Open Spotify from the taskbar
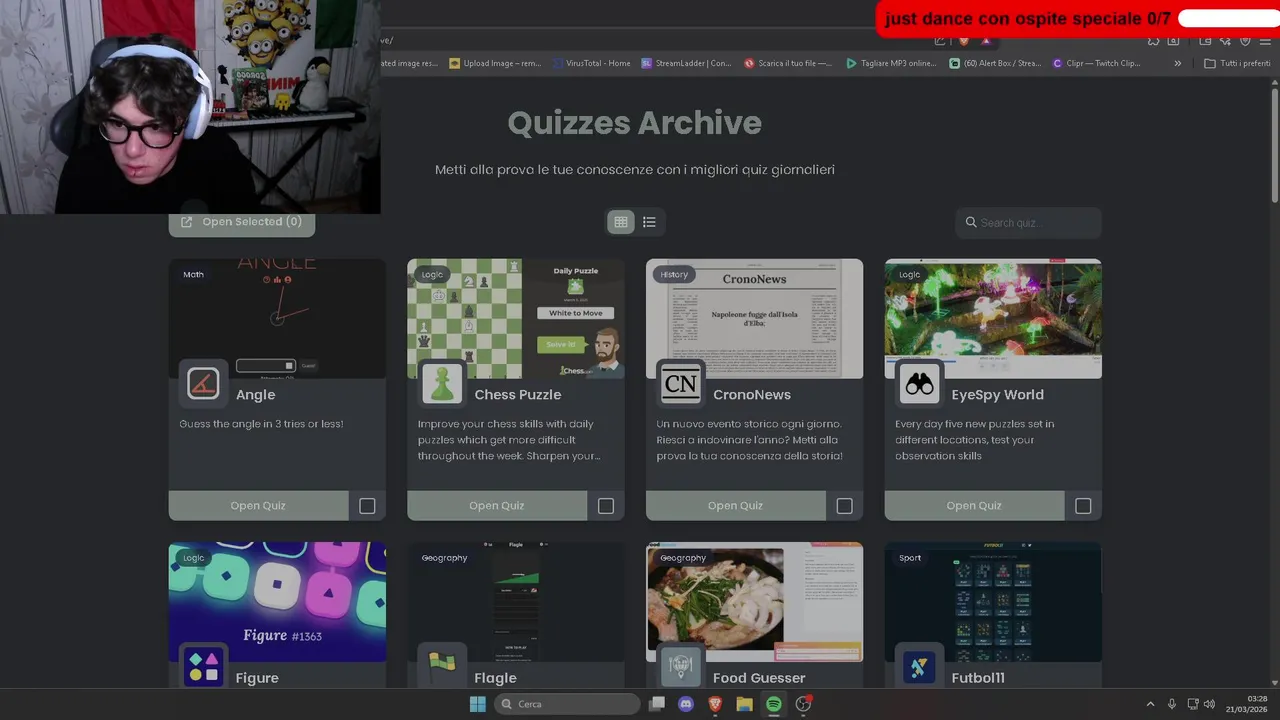The image size is (1280, 720). (x=774, y=704)
